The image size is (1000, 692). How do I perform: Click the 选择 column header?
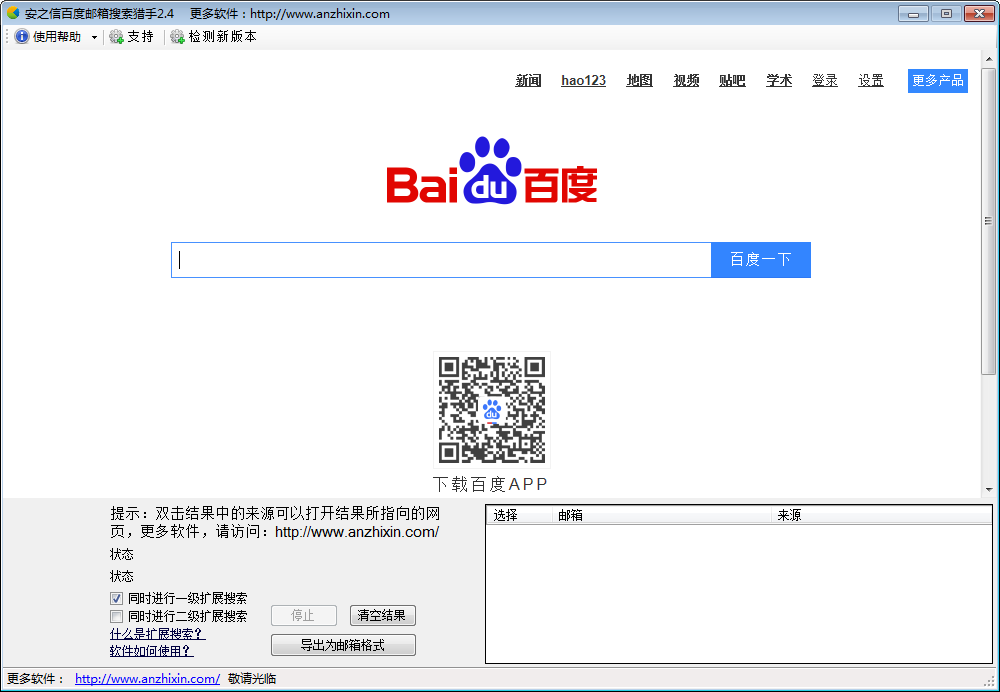point(519,515)
